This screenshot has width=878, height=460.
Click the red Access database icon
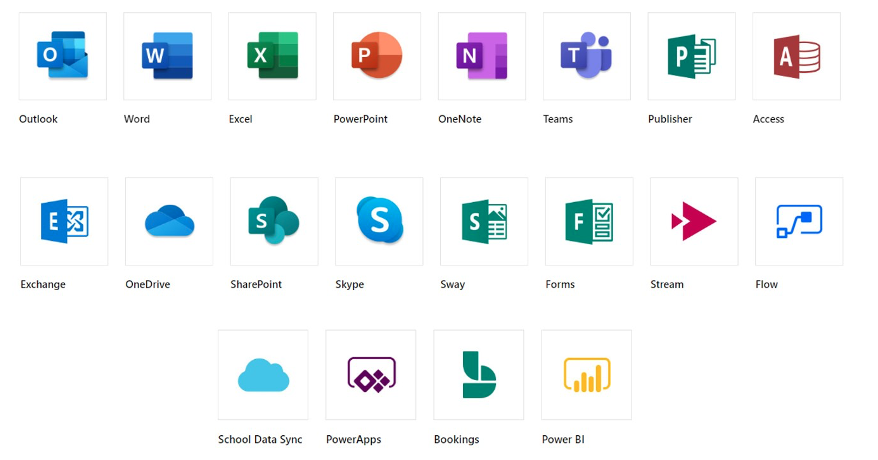pos(796,56)
